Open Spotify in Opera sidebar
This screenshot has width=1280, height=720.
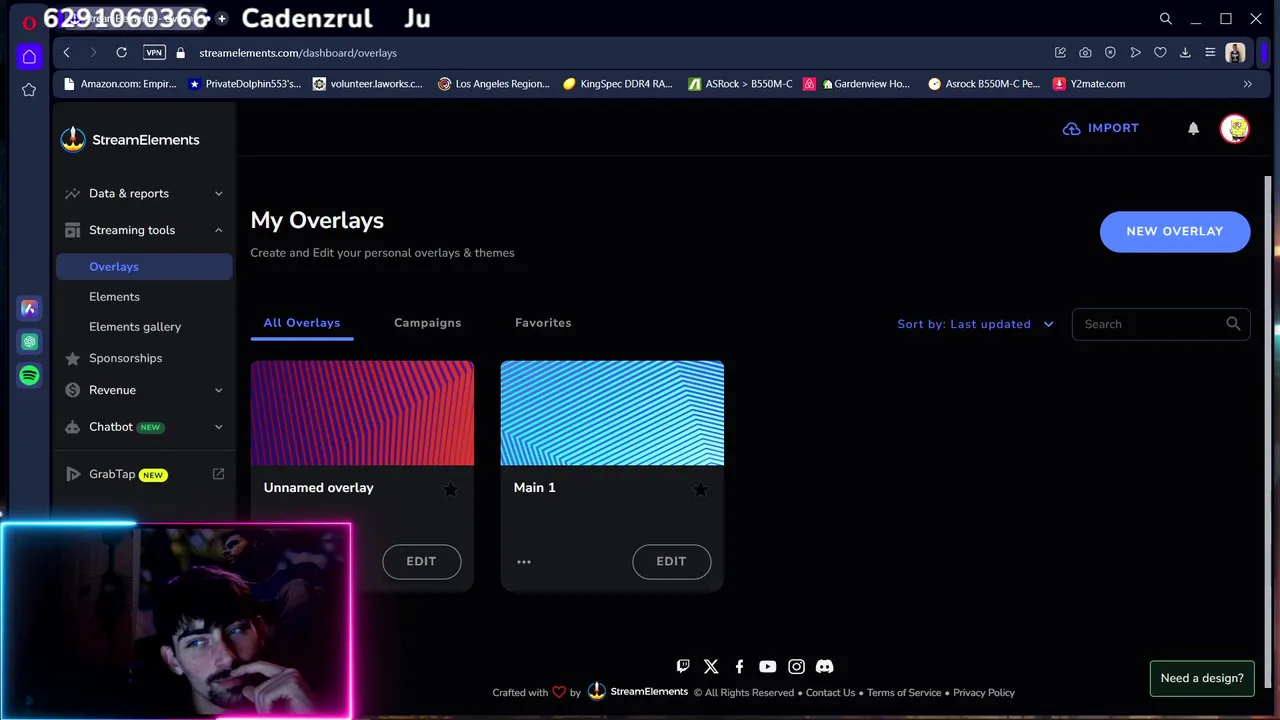[29, 376]
